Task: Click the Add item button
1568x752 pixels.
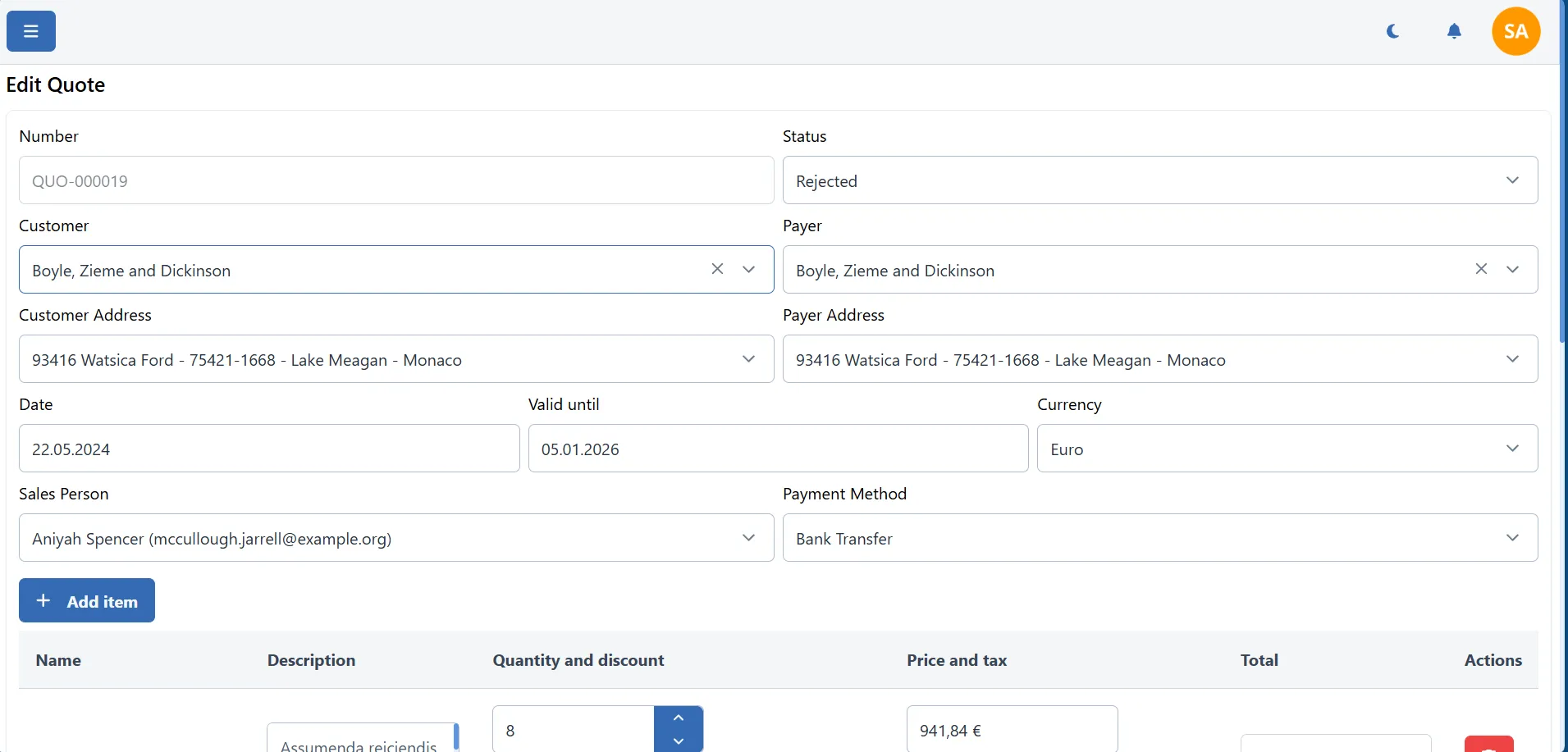Action: pos(87,601)
